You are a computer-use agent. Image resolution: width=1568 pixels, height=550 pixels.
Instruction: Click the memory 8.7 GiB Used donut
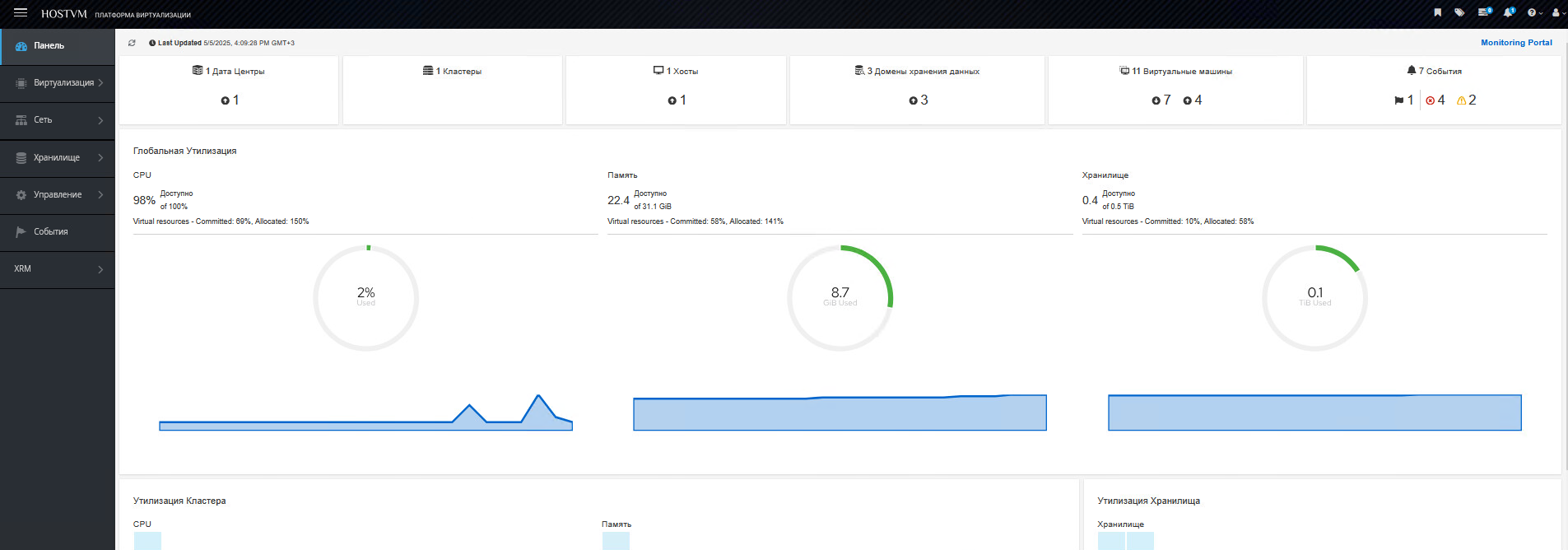[840, 298]
